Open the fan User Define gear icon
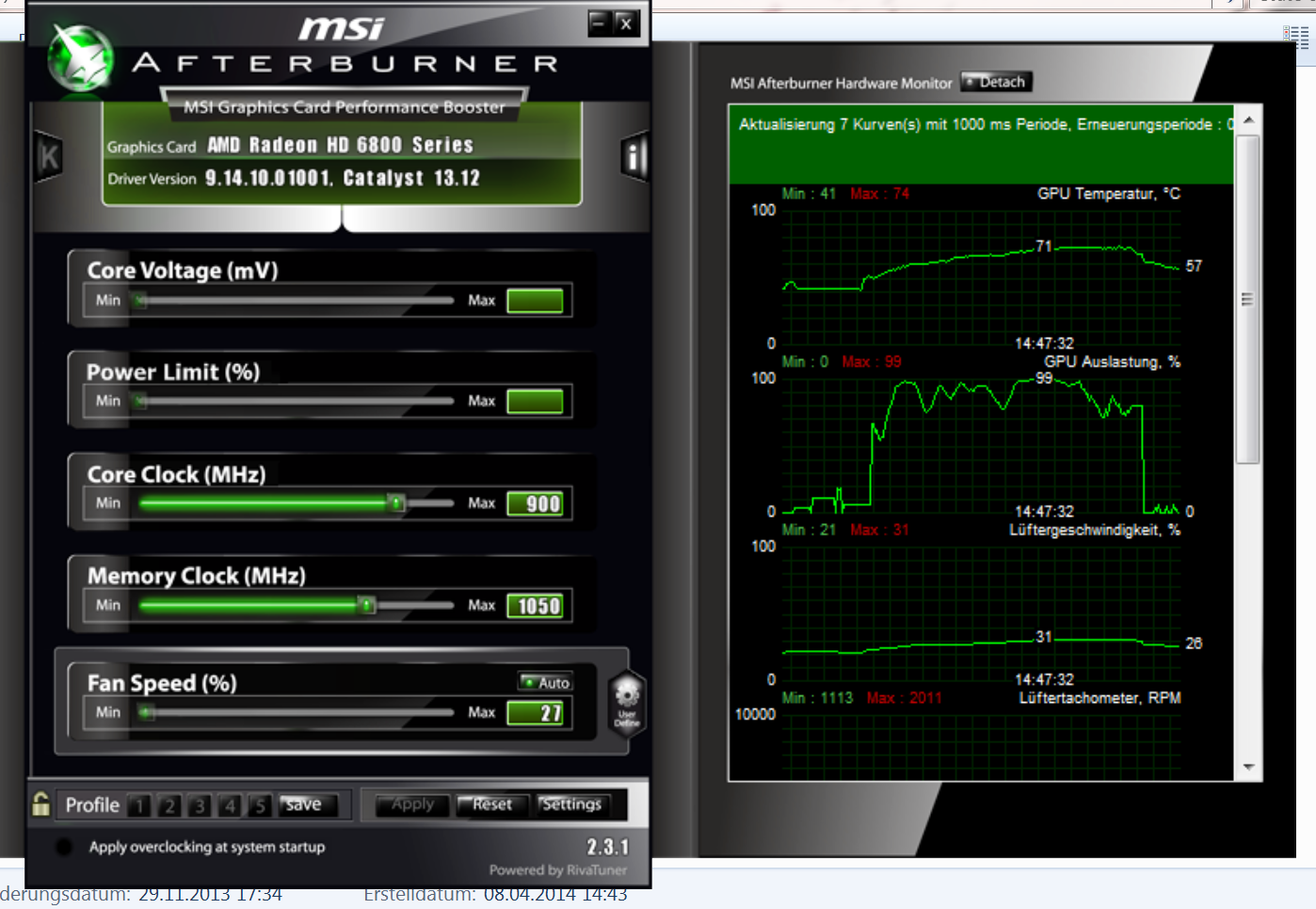The width and height of the screenshot is (1316, 909). (x=627, y=703)
